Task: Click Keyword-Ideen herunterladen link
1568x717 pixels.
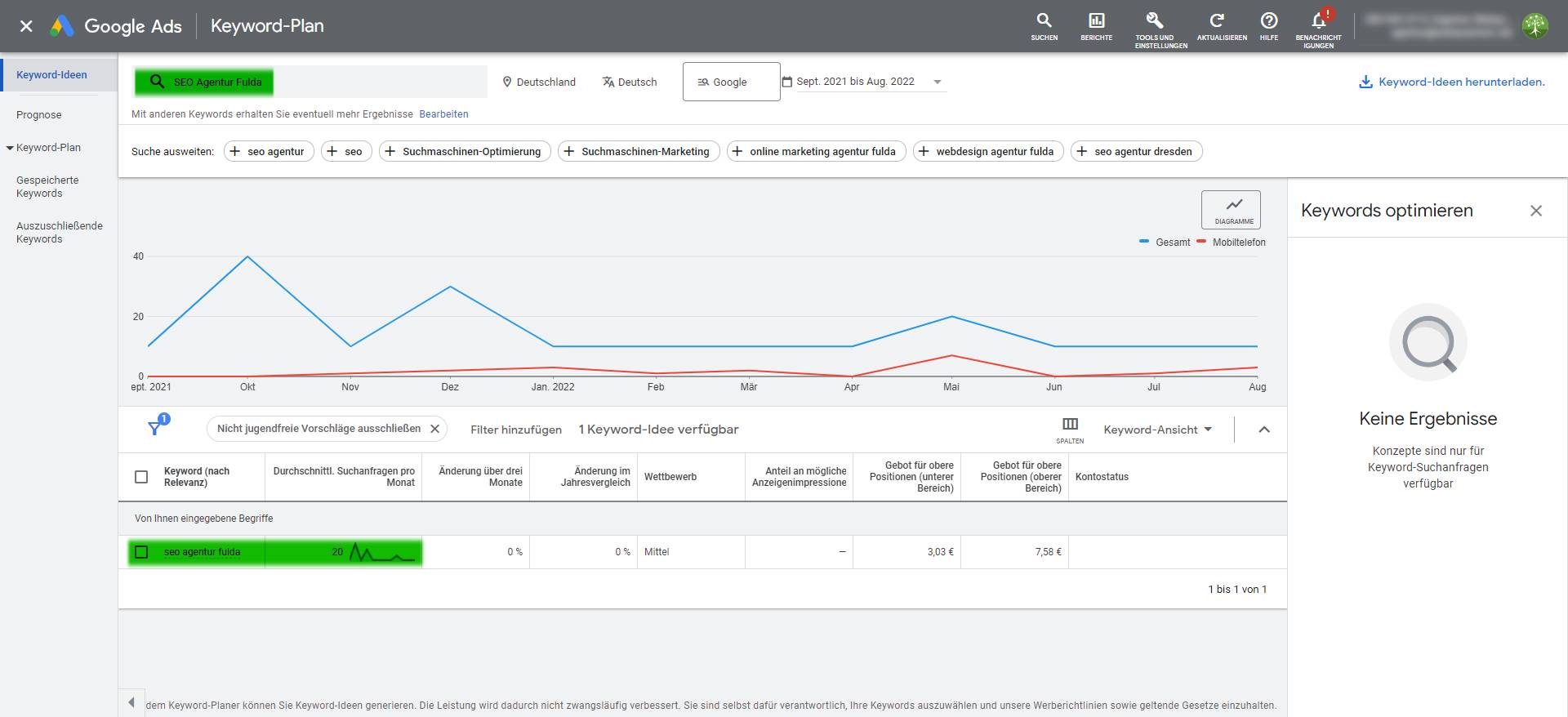Action: tap(1451, 82)
